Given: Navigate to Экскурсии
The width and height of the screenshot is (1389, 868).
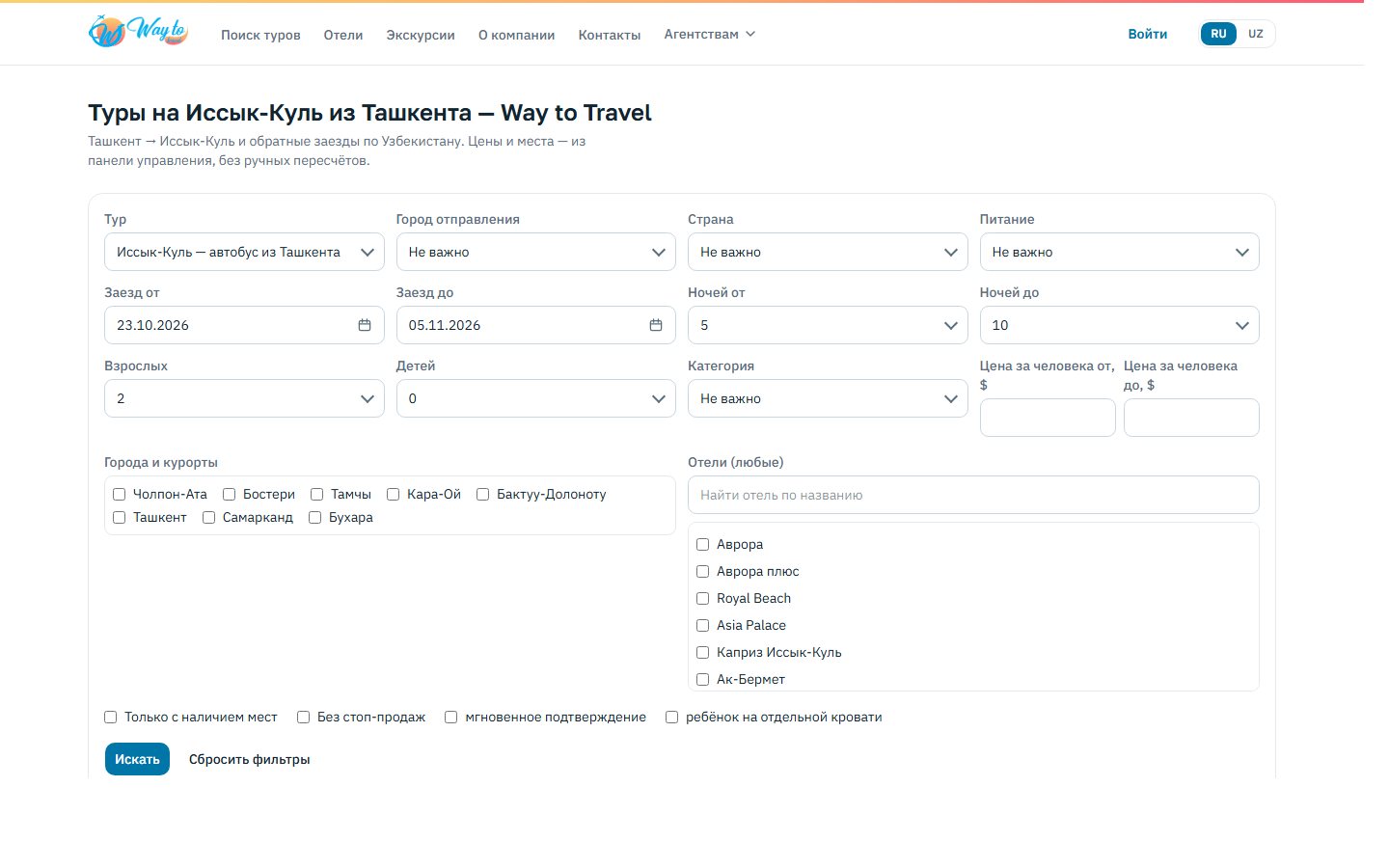Looking at the screenshot, I should click(421, 35).
